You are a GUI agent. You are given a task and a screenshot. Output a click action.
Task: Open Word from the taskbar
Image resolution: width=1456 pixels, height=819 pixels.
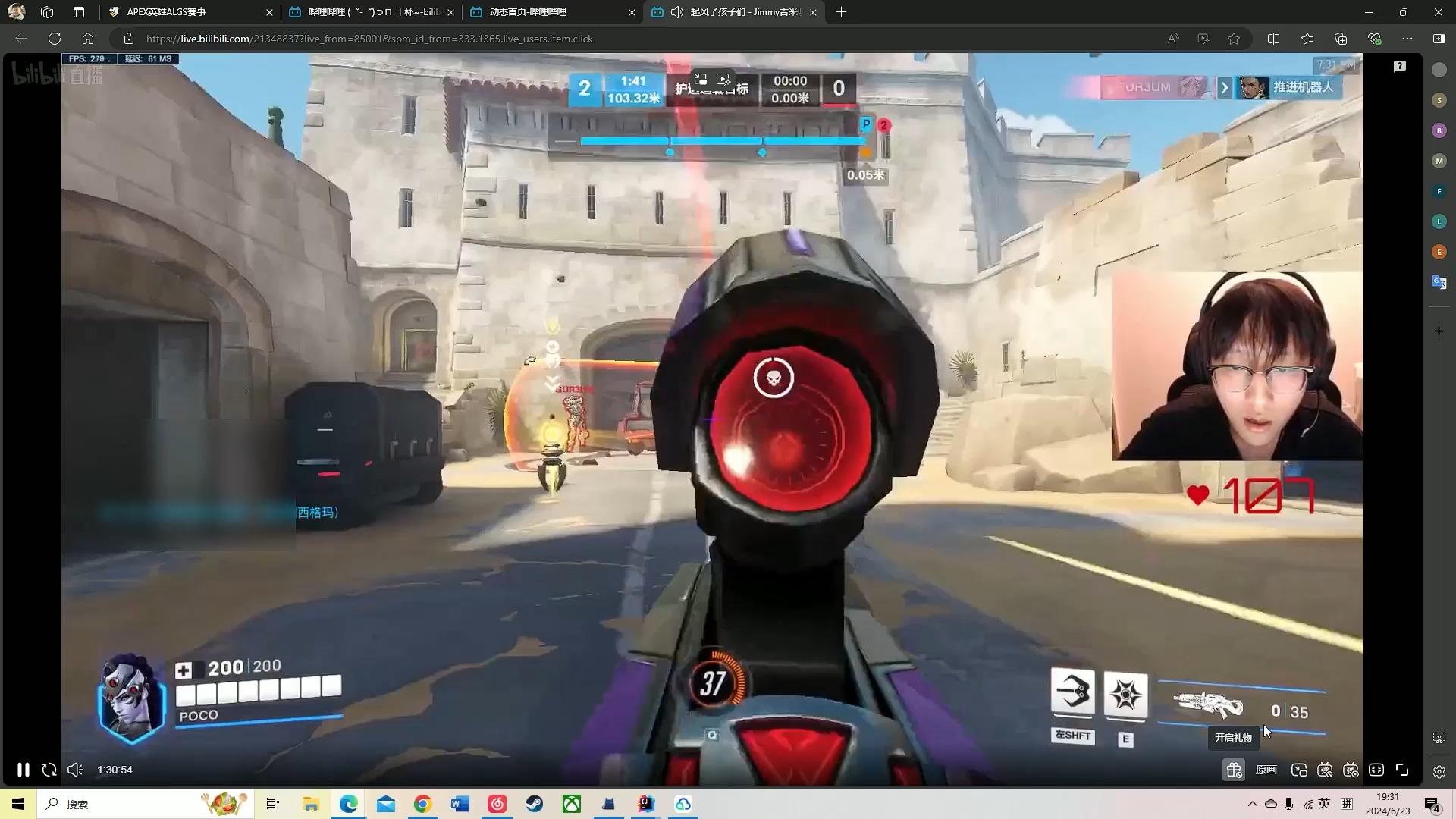pos(460,804)
